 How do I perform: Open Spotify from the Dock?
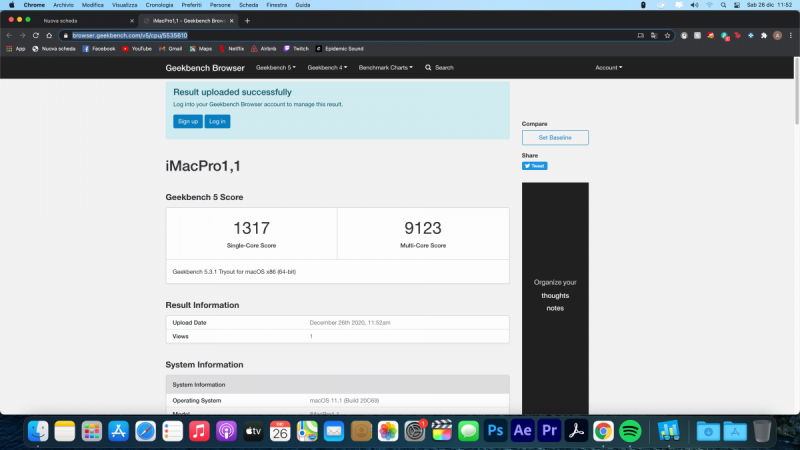click(630, 431)
